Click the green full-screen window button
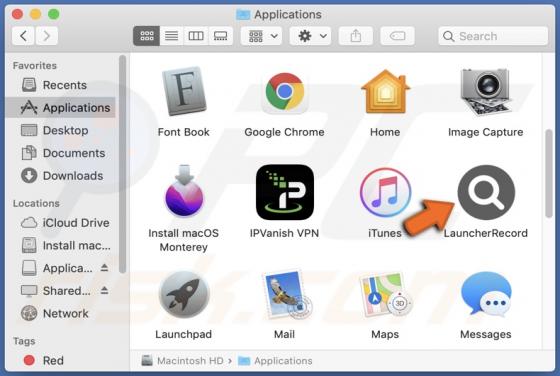 (54, 14)
